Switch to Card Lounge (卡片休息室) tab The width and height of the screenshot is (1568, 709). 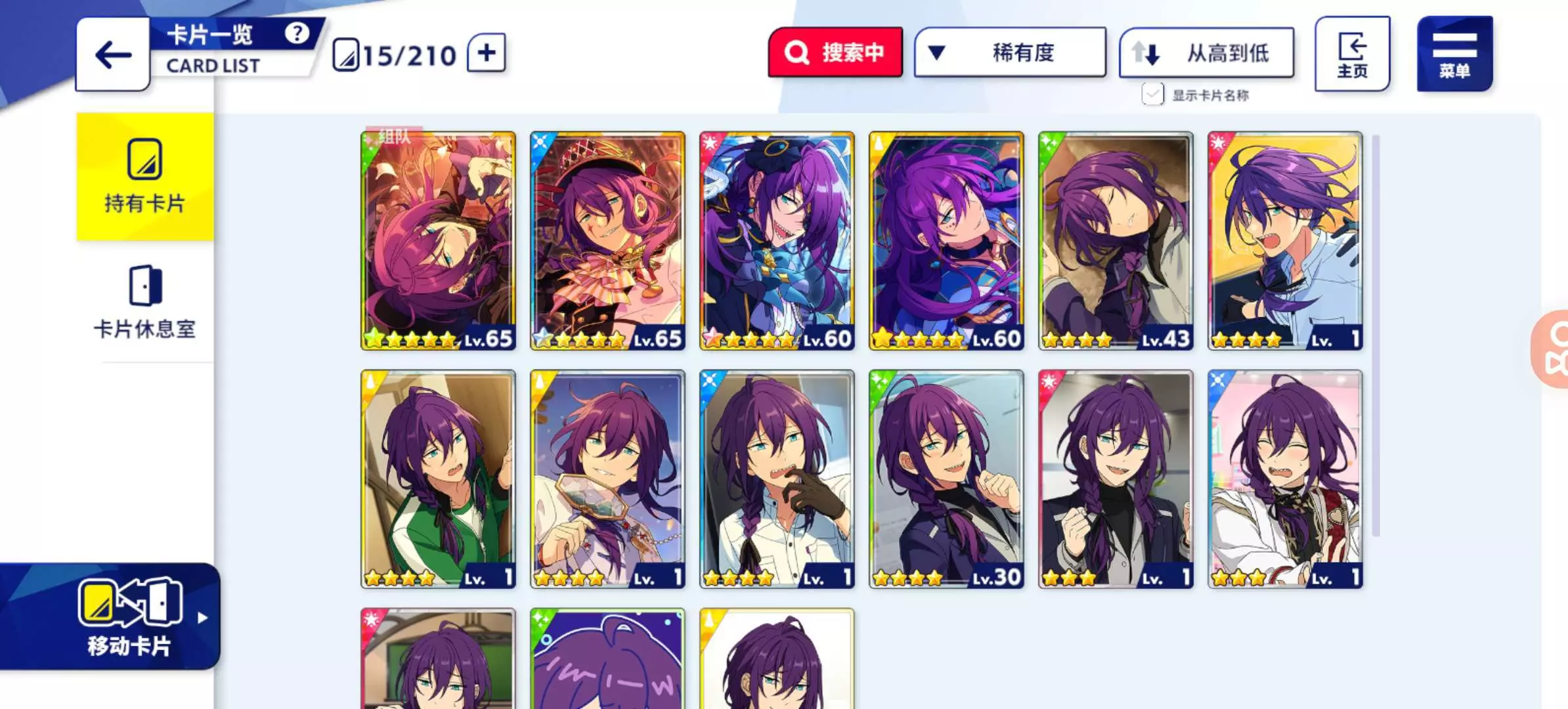pos(145,302)
